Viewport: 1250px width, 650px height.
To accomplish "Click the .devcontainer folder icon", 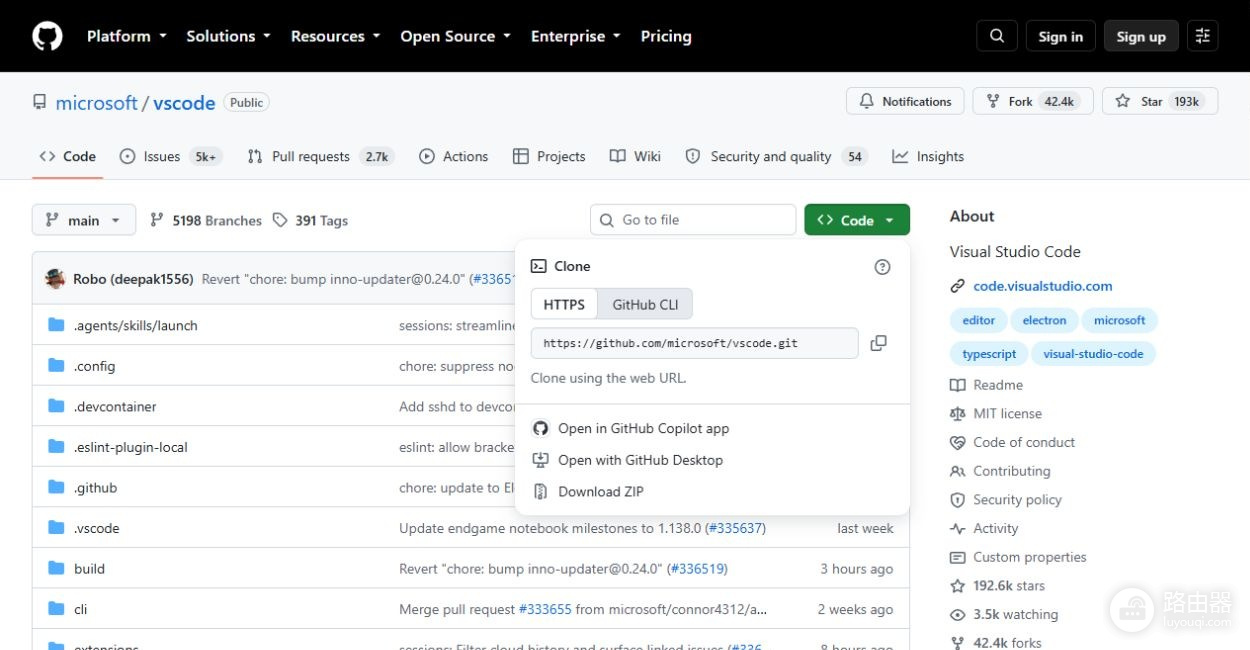I will point(56,406).
